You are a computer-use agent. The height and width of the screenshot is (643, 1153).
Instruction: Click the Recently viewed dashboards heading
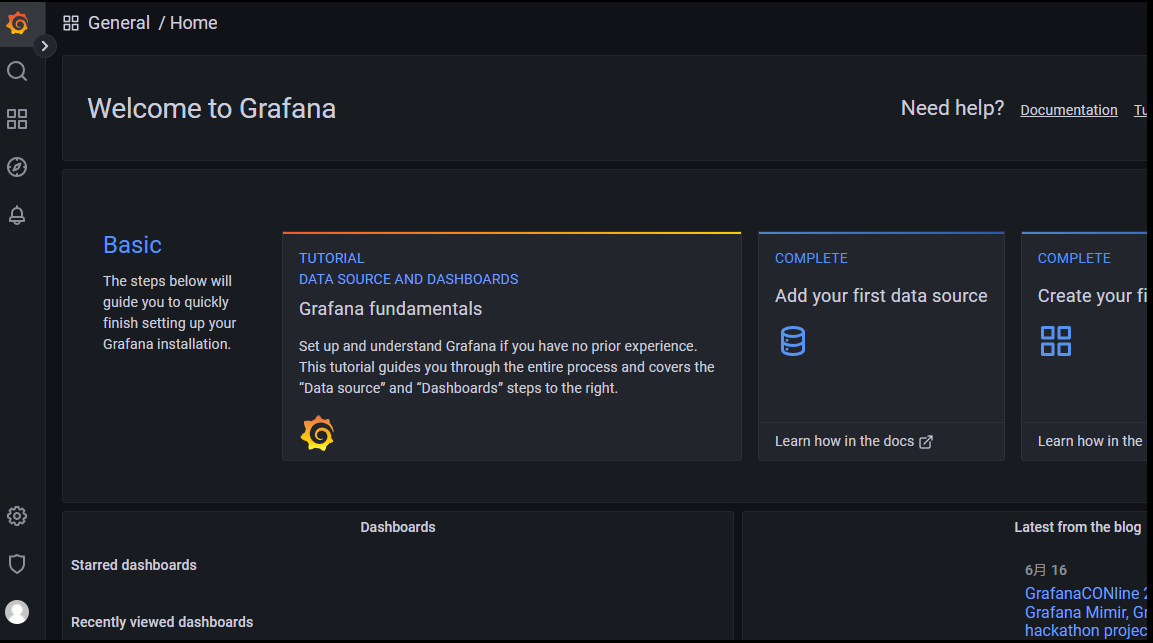(162, 622)
